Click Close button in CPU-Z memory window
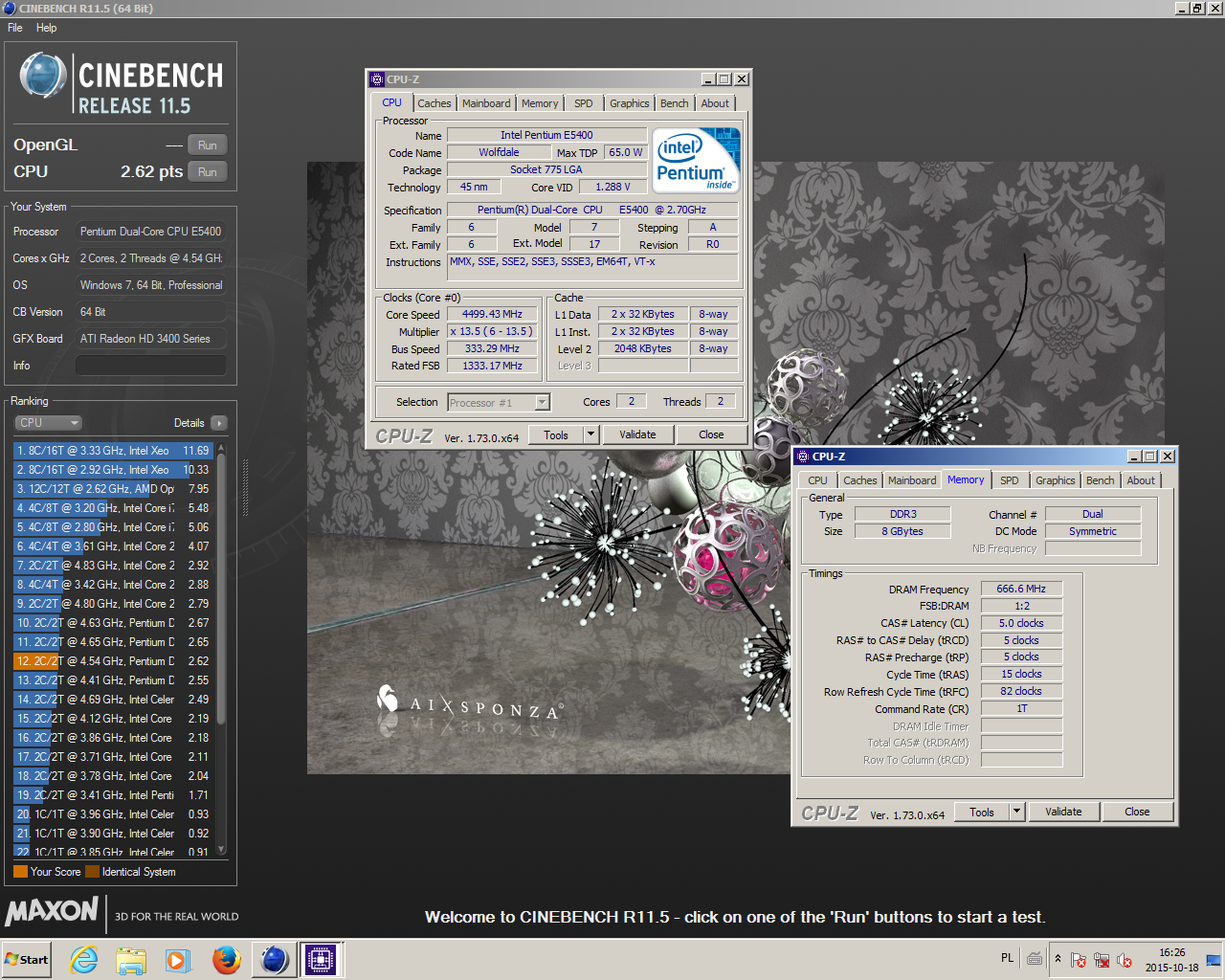This screenshot has width=1225, height=980. click(1137, 812)
